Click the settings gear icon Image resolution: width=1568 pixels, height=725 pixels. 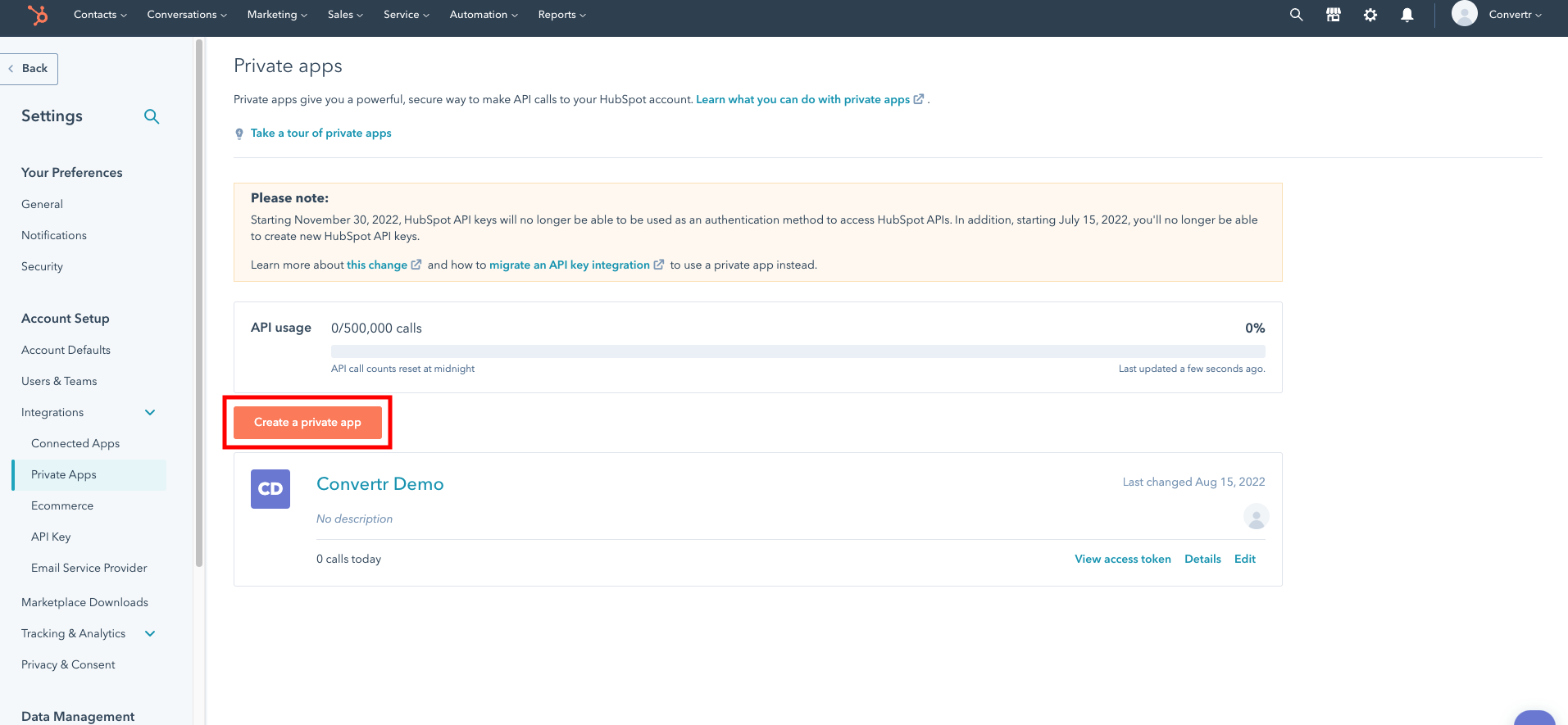(1370, 15)
